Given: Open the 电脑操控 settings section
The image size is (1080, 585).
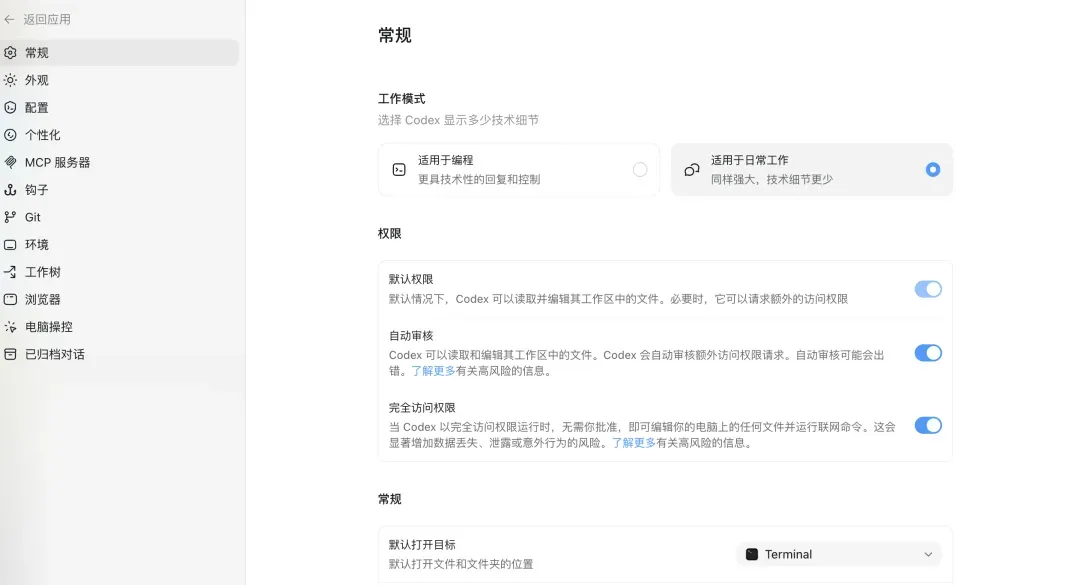Looking at the screenshot, I should (x=120, y=327).
